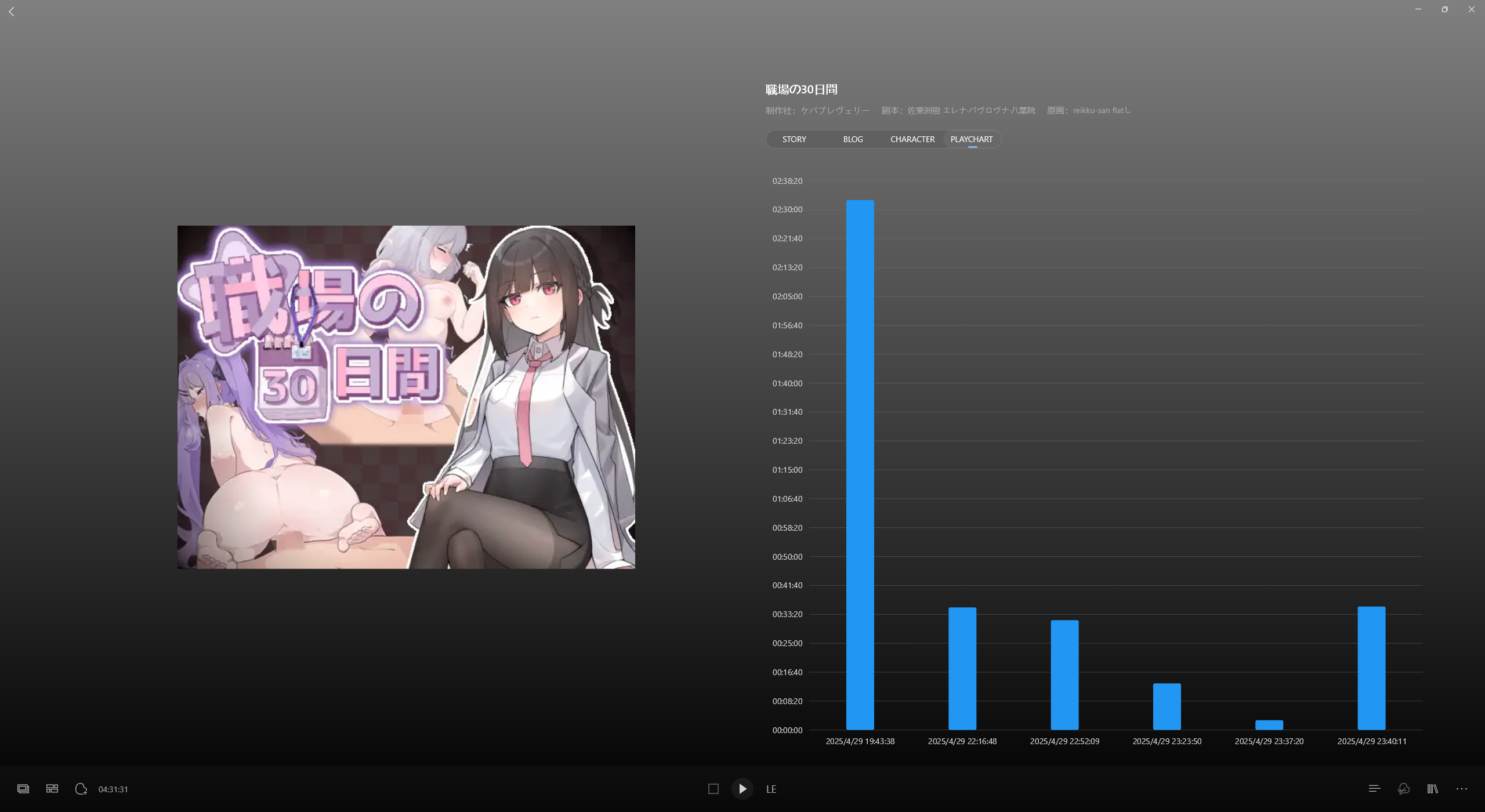Click the total playtime 04:31:31
Viewport: 1485px width, 812px height.
[x=113, y=789]
